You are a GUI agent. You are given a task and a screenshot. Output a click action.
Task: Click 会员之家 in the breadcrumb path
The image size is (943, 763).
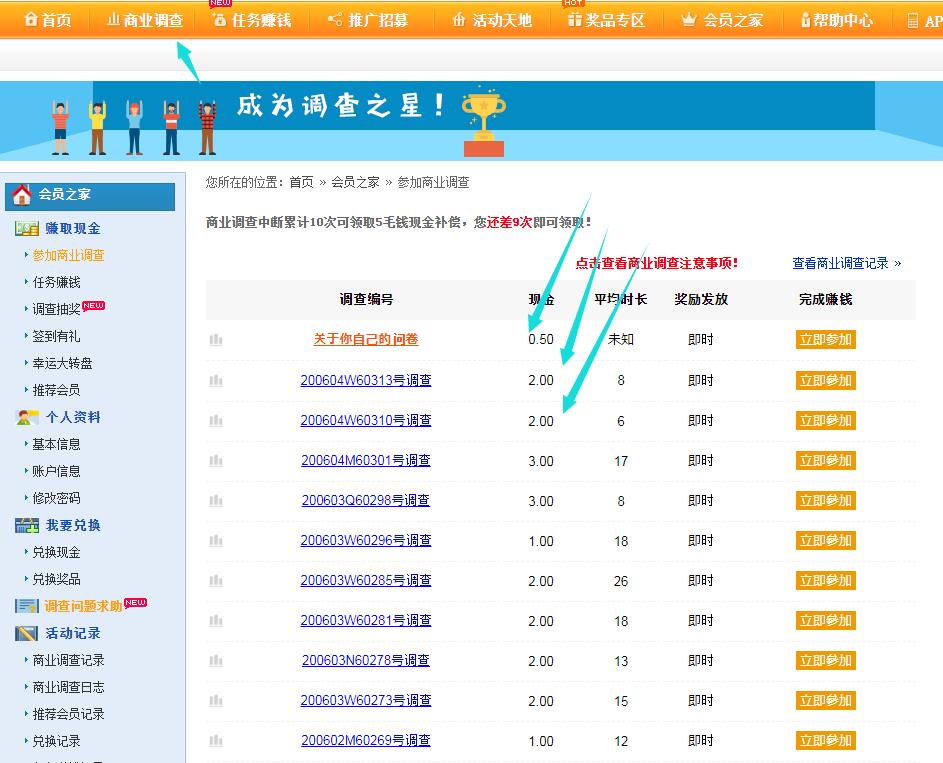click(355, 182)
